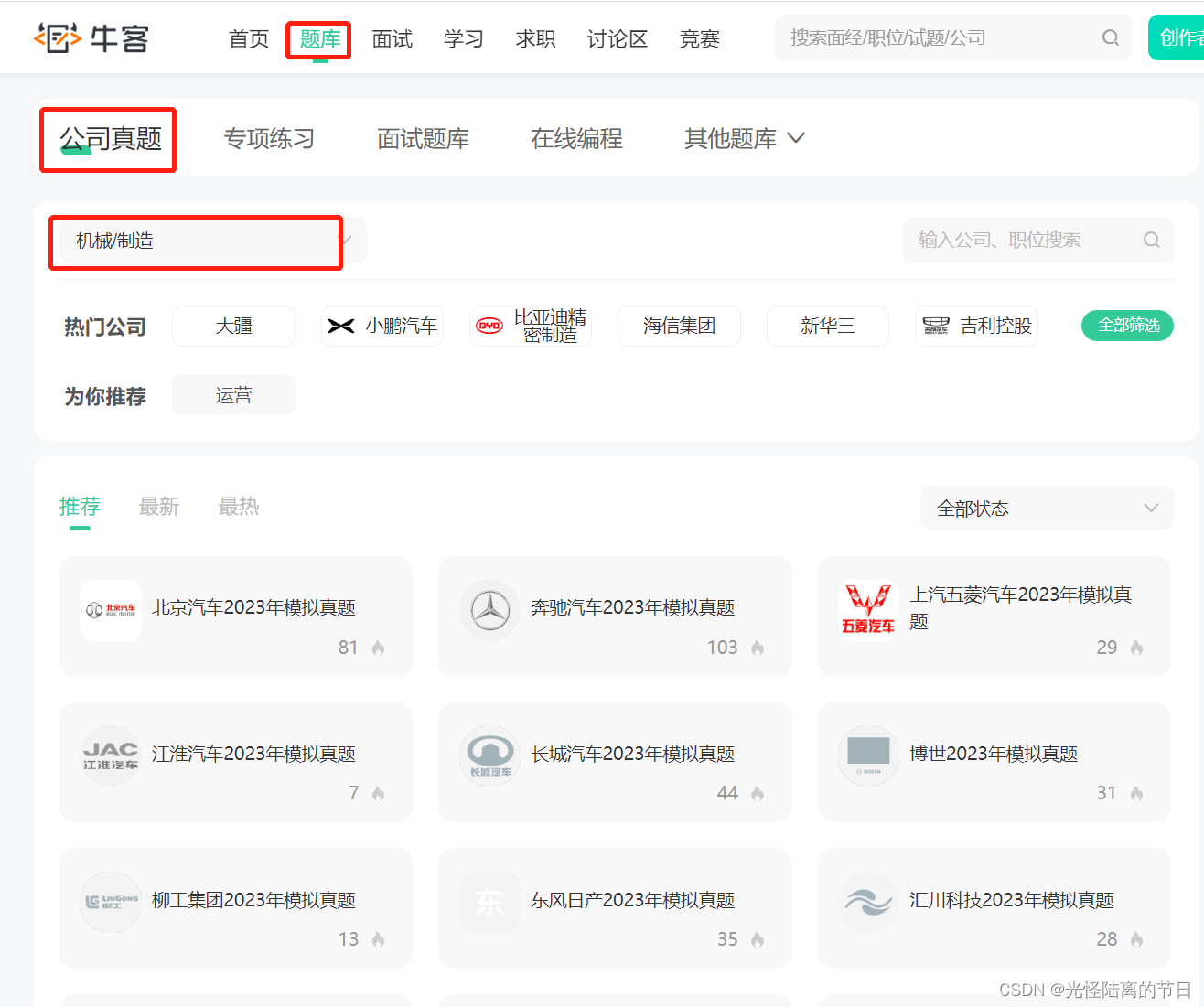The height and width of the screenshot is (1007, 1204).
Task: Switch to 专项练习 tab
Action: (x=269, y=138)
